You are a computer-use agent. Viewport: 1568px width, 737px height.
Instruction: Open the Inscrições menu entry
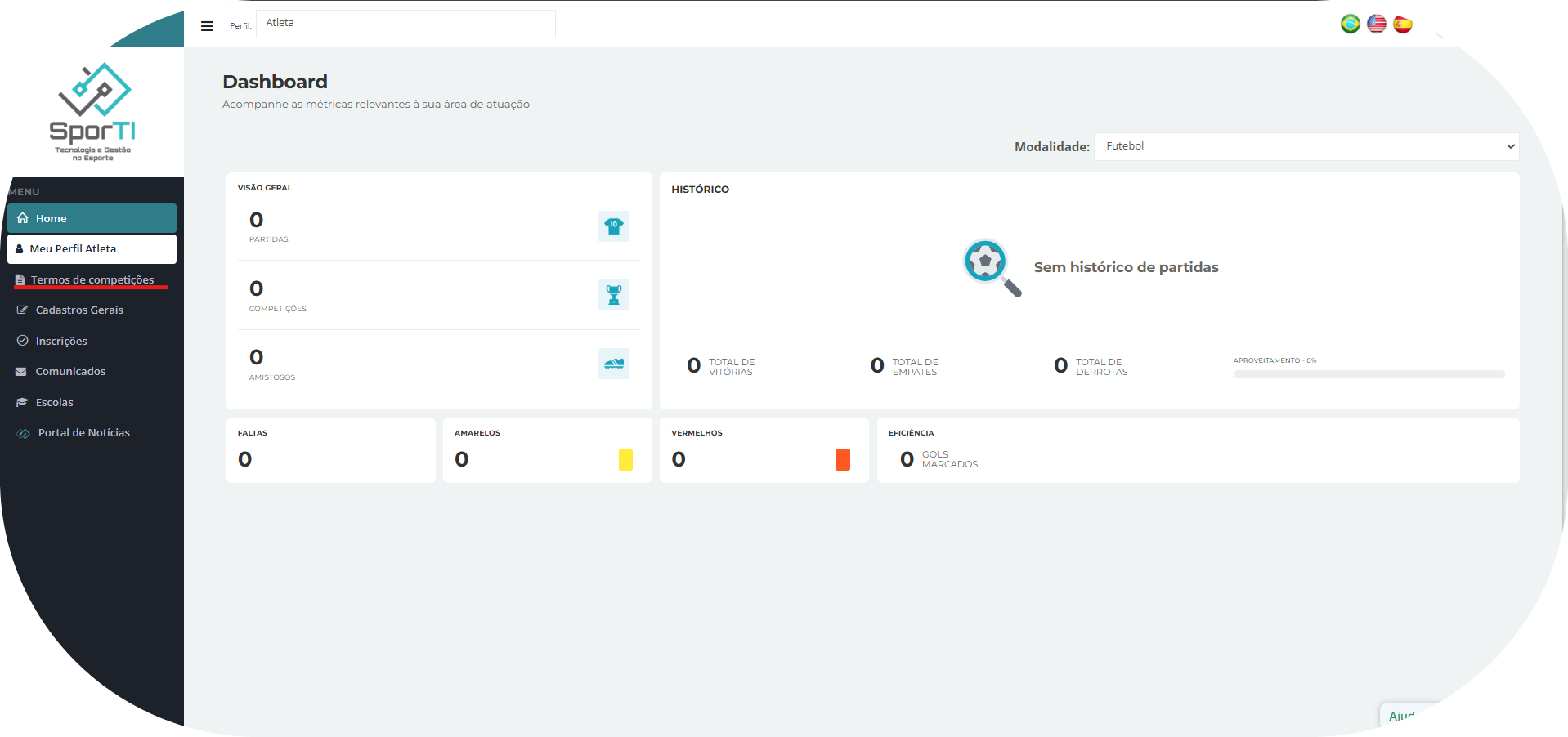tap(61, 341)
